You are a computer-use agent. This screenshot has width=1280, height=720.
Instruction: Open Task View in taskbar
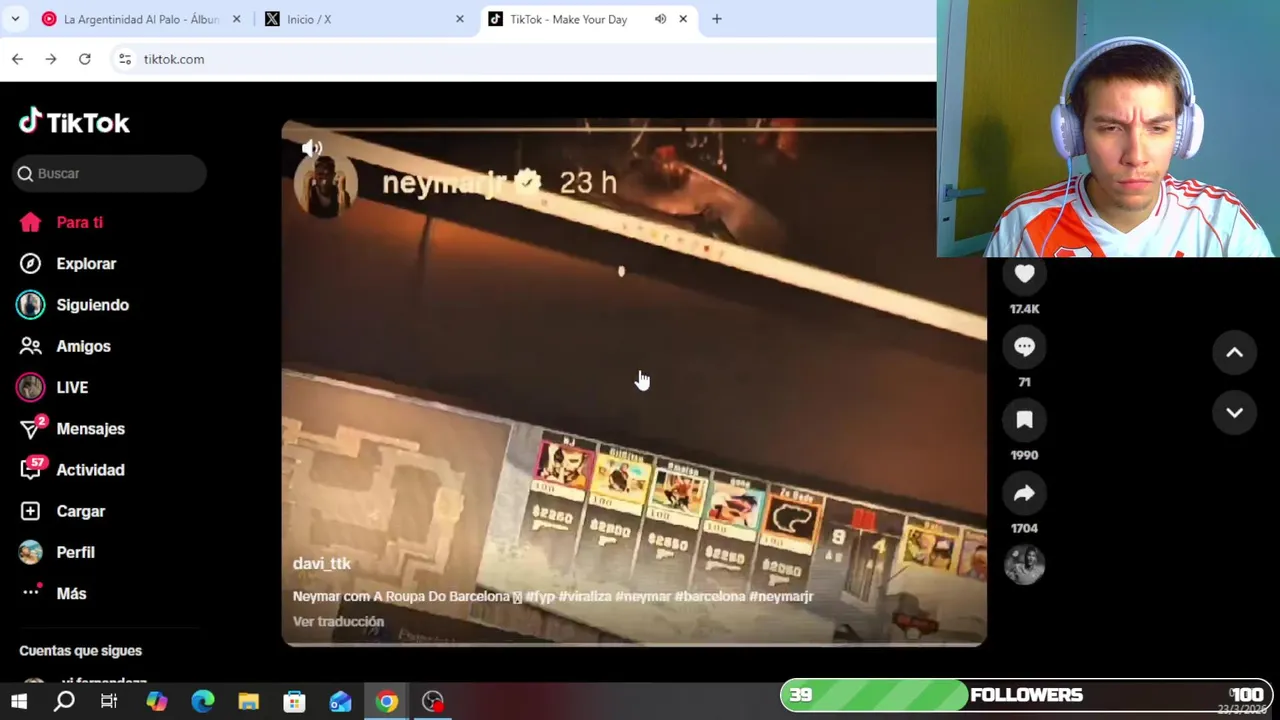[x=109, y=702]
